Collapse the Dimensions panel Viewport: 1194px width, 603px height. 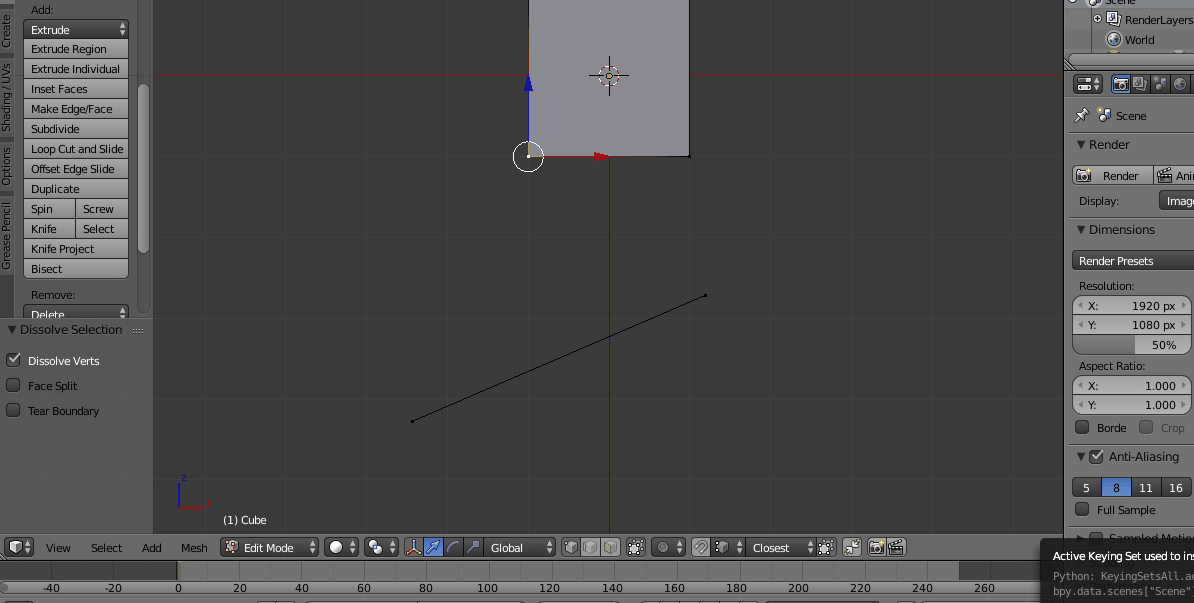pos(1081,229)
